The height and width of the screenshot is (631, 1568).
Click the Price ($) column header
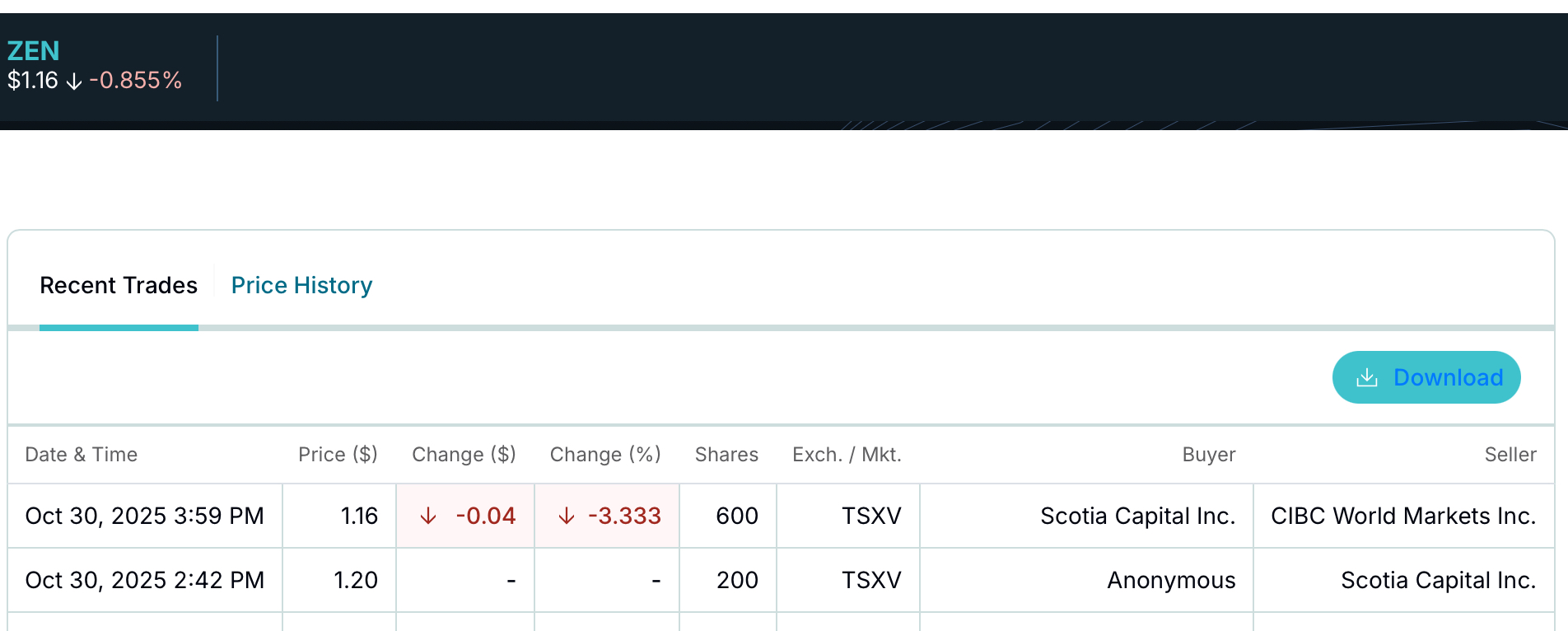pos(338,455)
